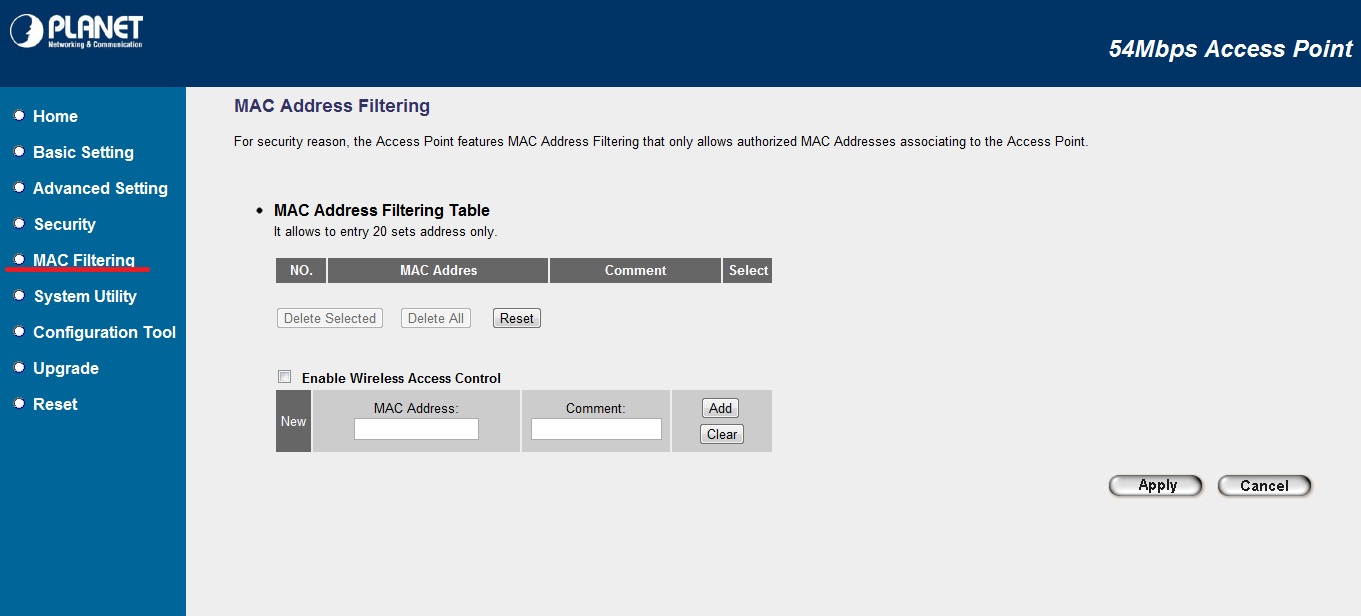1361x616 pixels.
Task: Focus the Comment text field
Action: point(596,429)
